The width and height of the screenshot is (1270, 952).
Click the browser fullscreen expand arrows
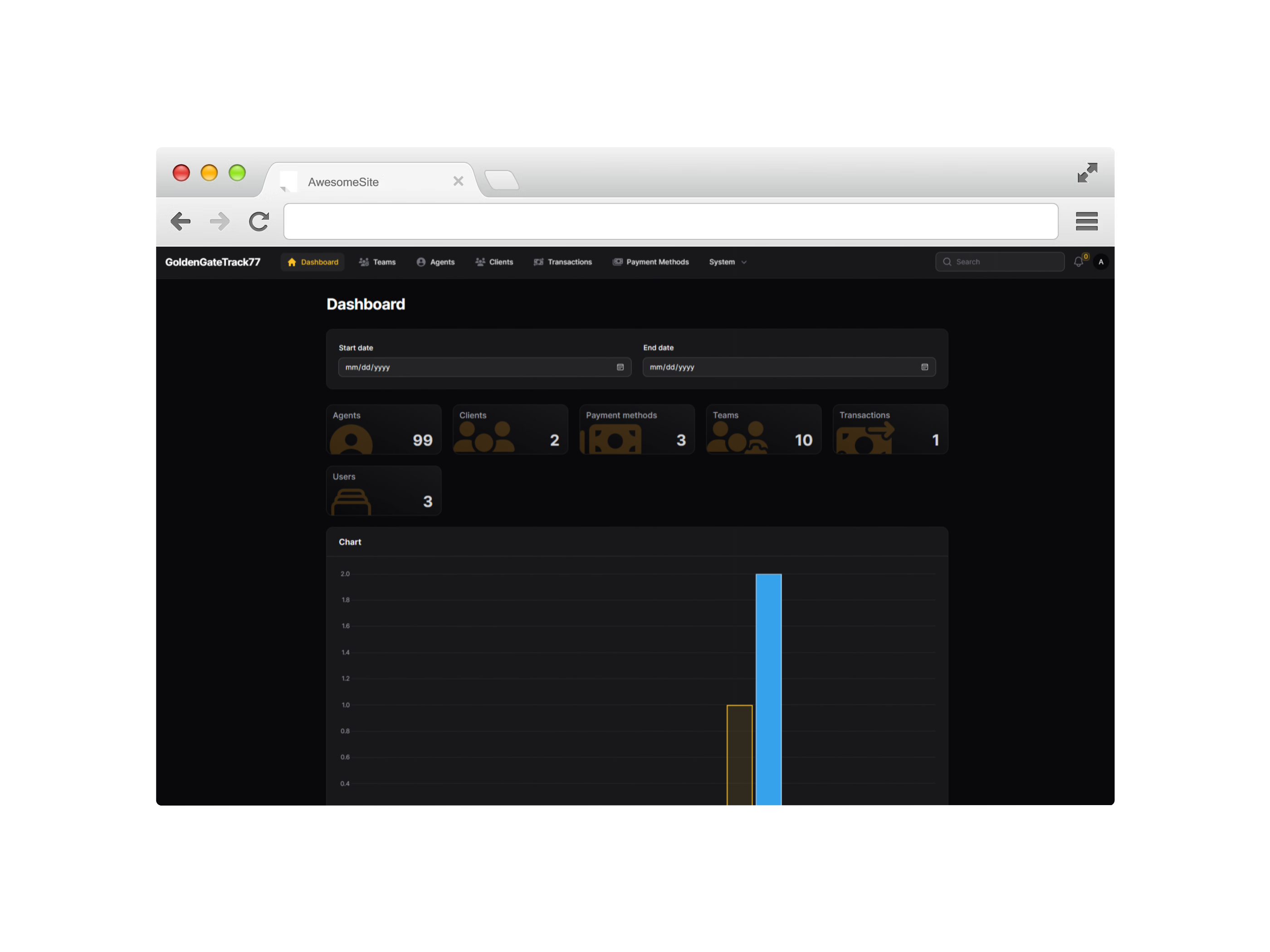click(1087, 173)
